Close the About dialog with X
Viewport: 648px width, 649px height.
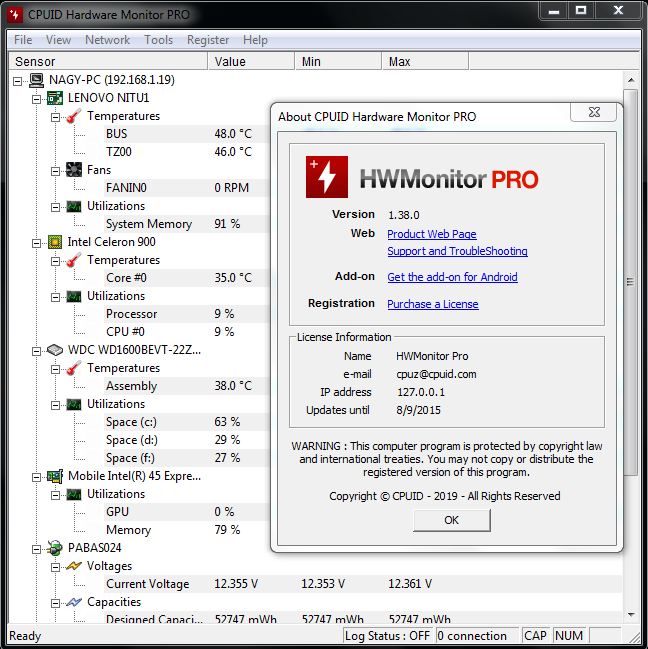click(594, 112)
